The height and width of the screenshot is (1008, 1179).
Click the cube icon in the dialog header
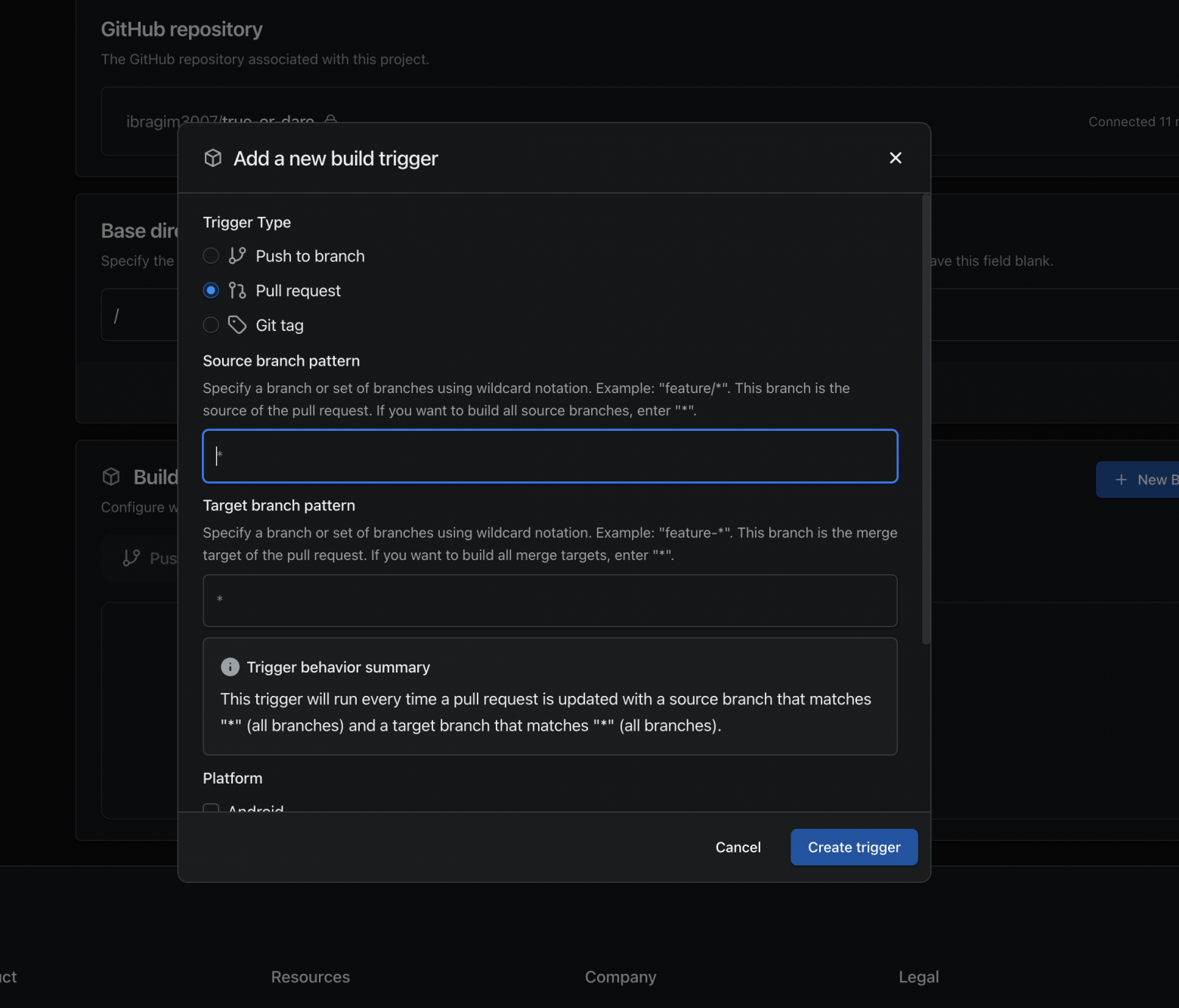[x=213, y=158]
